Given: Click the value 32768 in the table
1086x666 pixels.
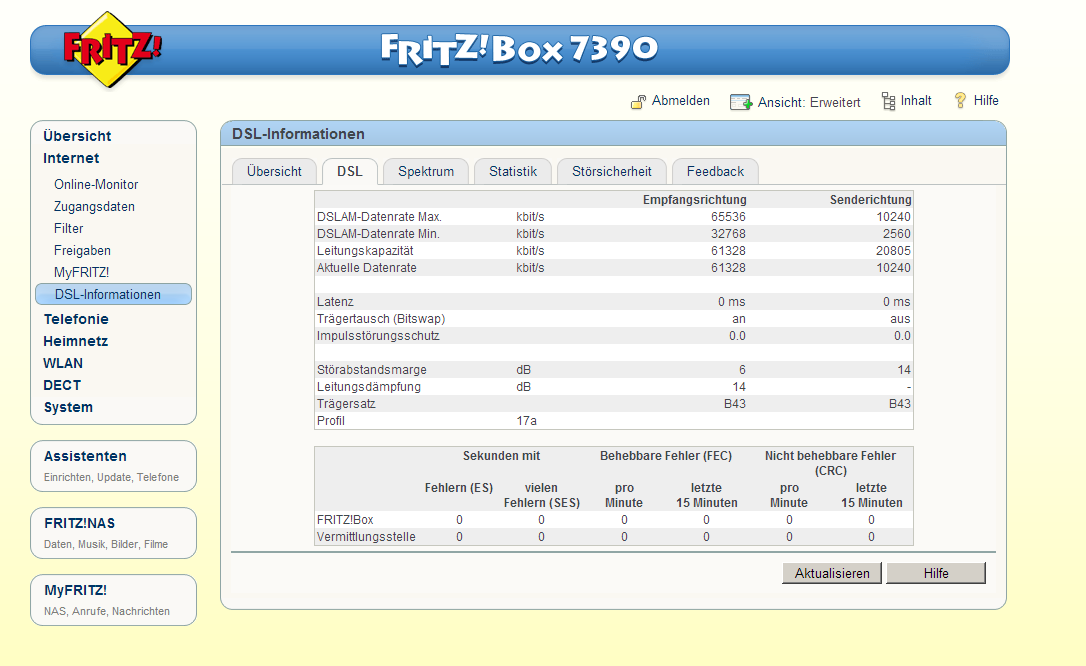Looking at the screenshot, I should [728, 234].
